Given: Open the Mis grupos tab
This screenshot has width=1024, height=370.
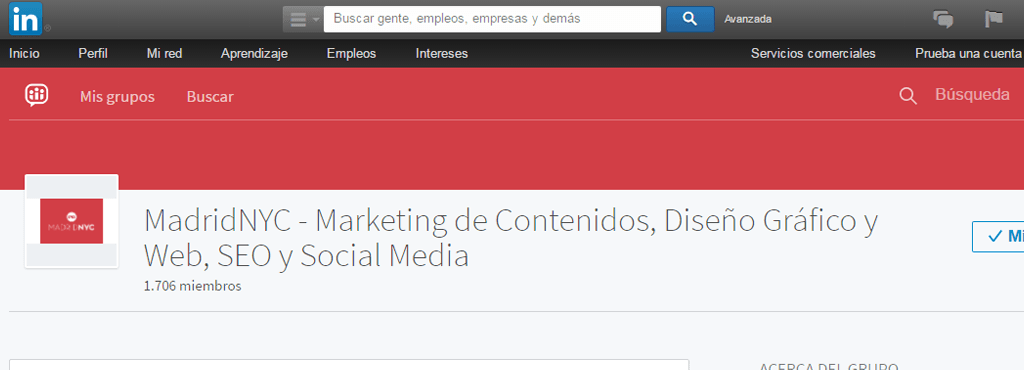Looking at the screenshot, I should coord(118,97).
